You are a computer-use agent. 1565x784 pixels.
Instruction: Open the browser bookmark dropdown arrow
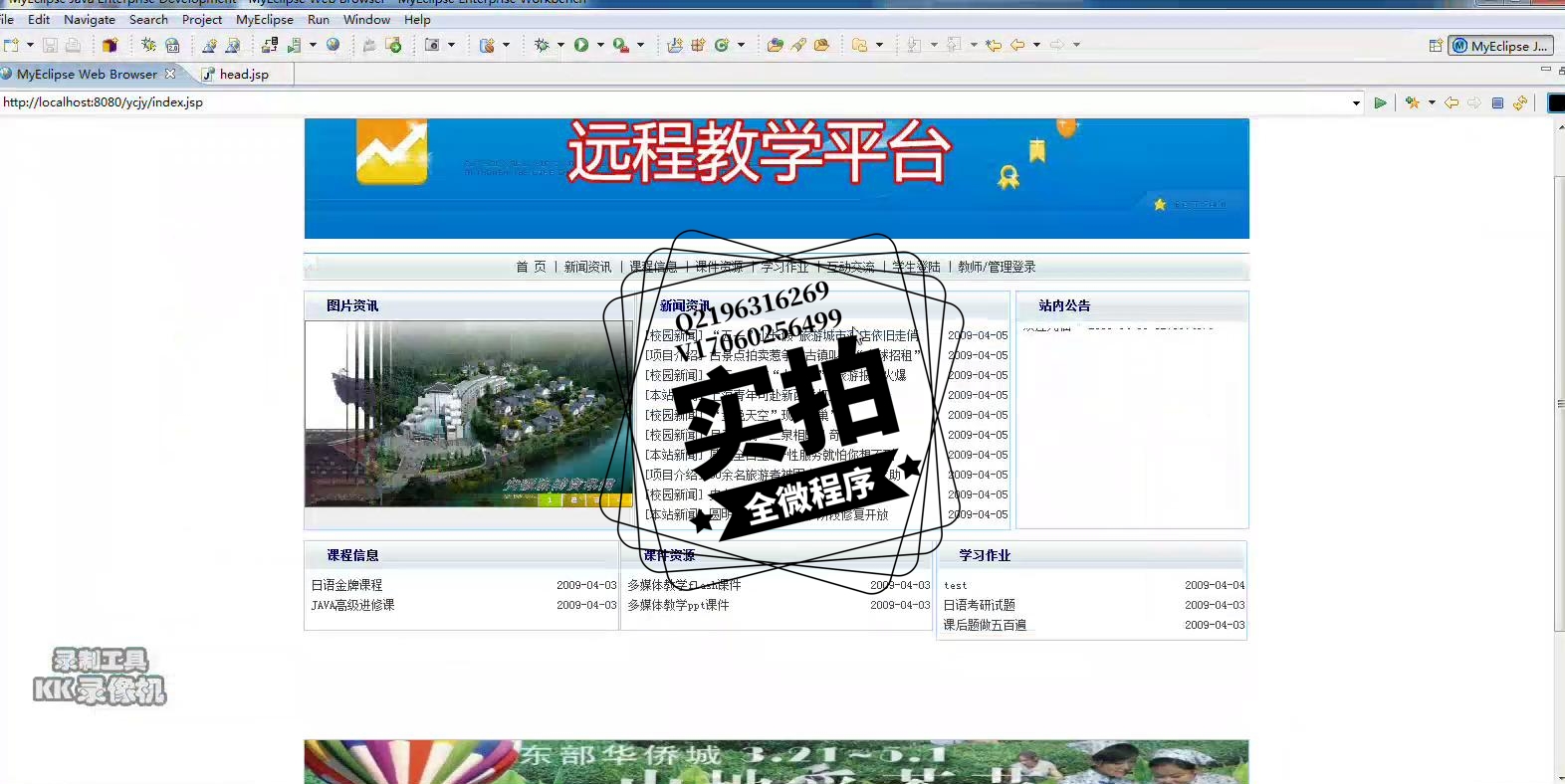click(1432, 102)
